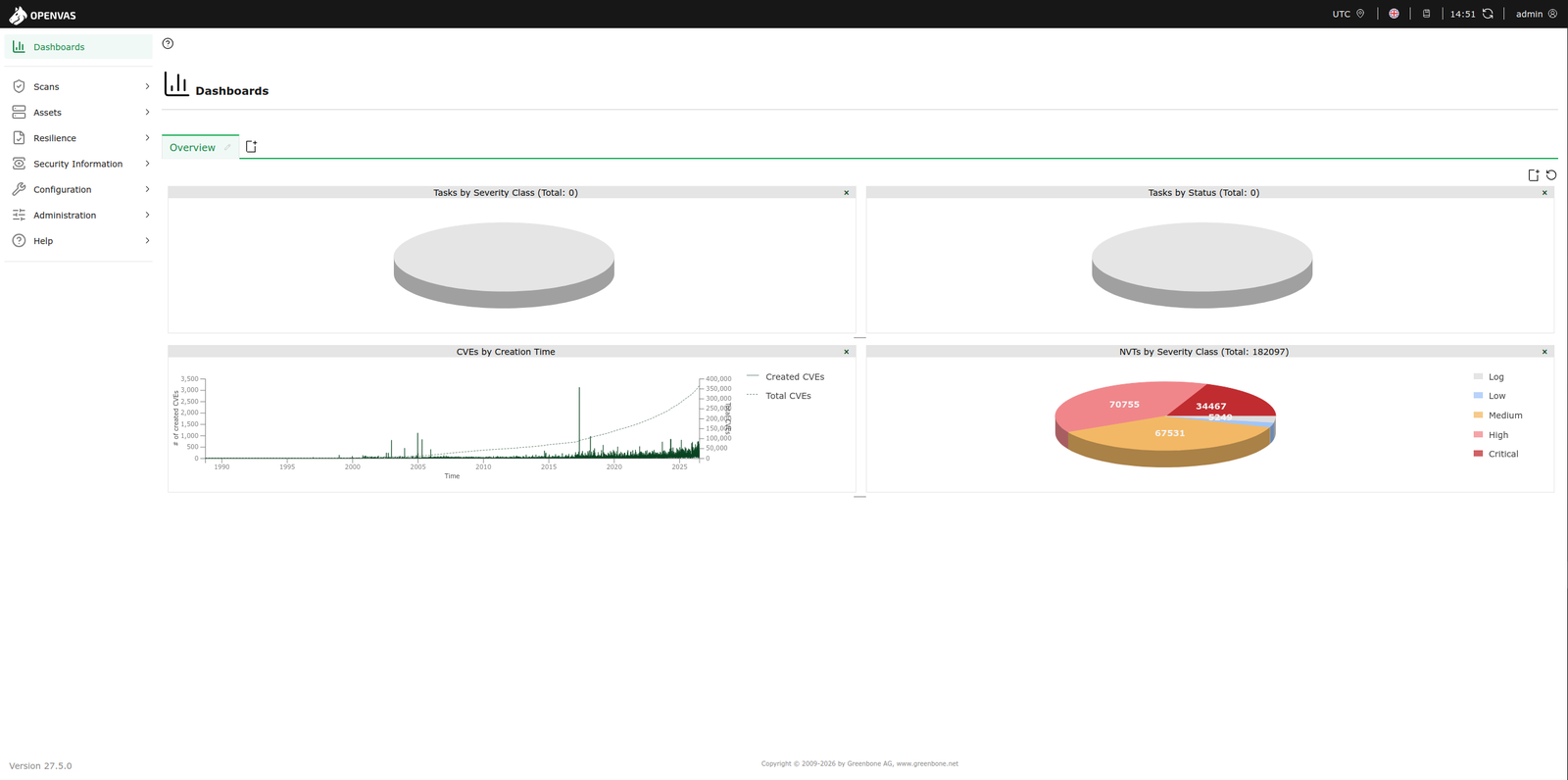Expand the Assets menu chevron
The width and height of the screenshot is (1568, 780).
147,113
